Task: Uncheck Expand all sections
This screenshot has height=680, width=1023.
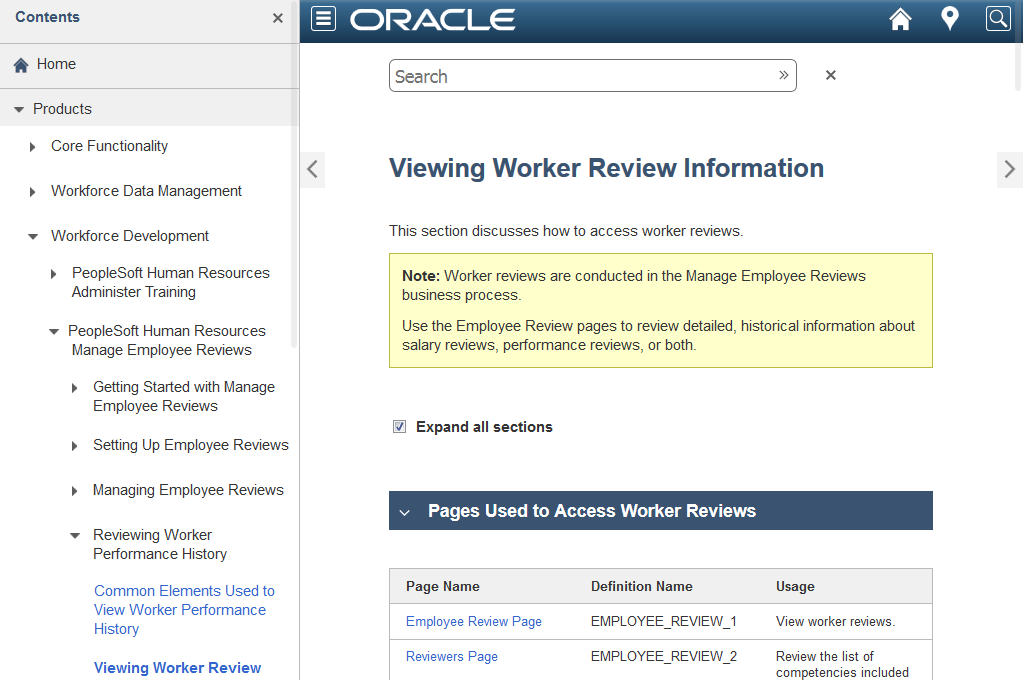Action: click(x=399, y=426)
